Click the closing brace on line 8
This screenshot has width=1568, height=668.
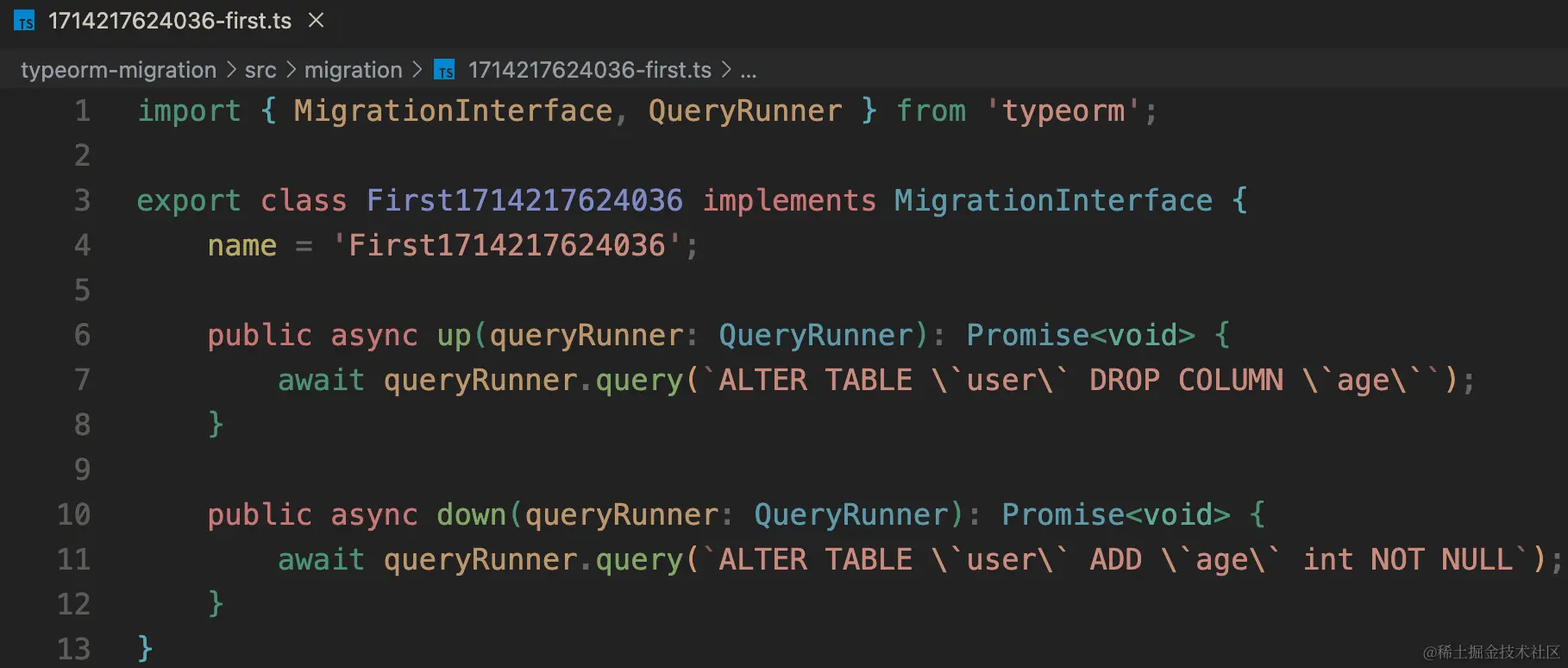click(x=216, y=424)
